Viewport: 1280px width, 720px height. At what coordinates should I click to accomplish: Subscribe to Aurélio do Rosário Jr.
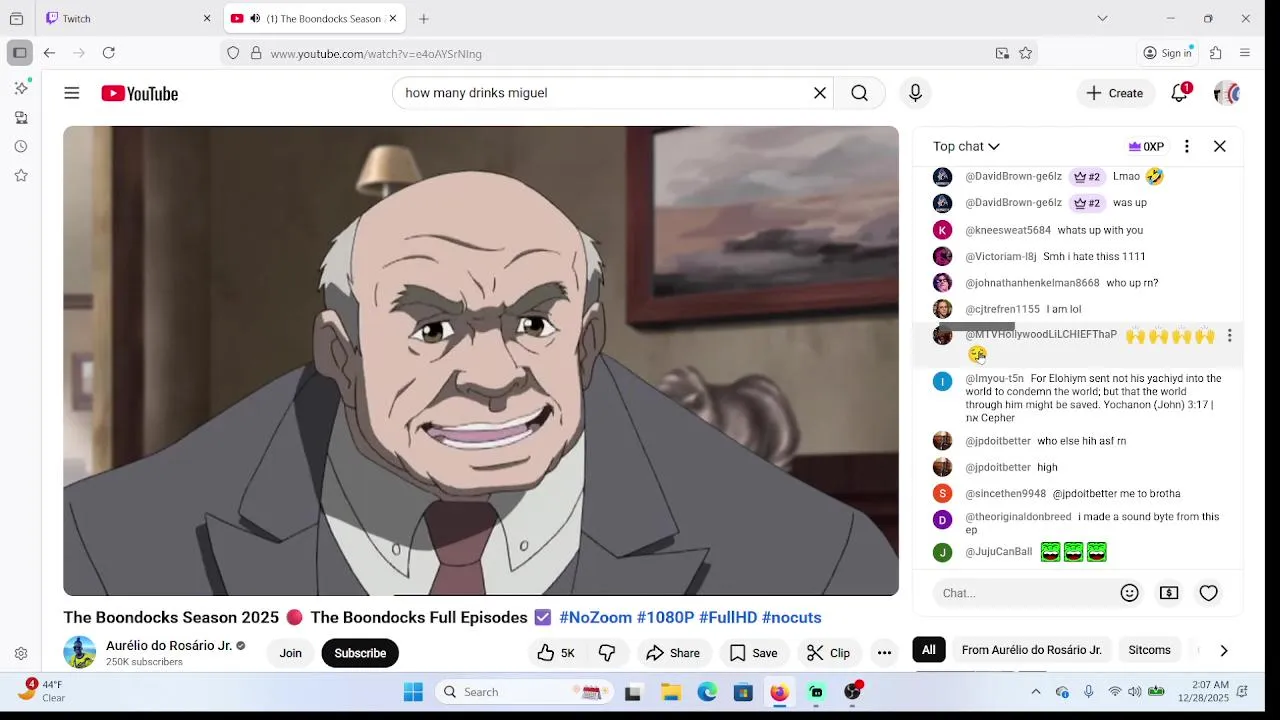[360, 653]
